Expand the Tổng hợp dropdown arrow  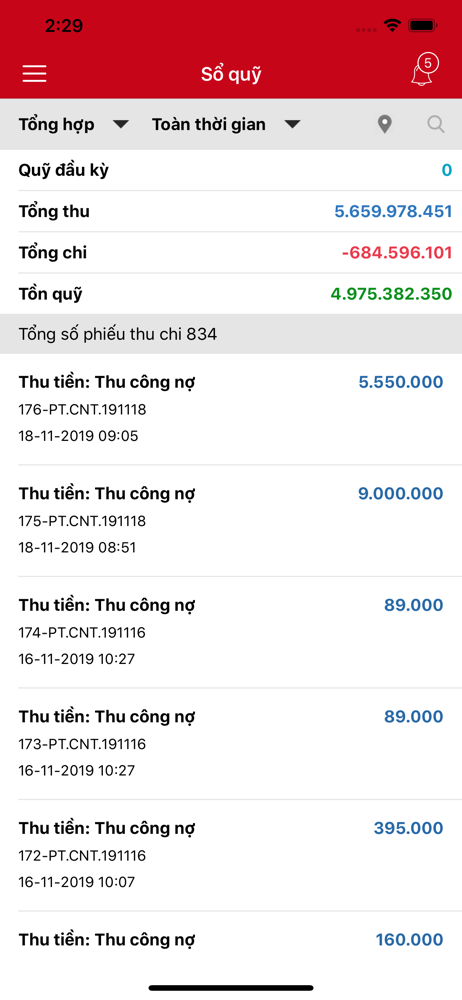point(121,125)
